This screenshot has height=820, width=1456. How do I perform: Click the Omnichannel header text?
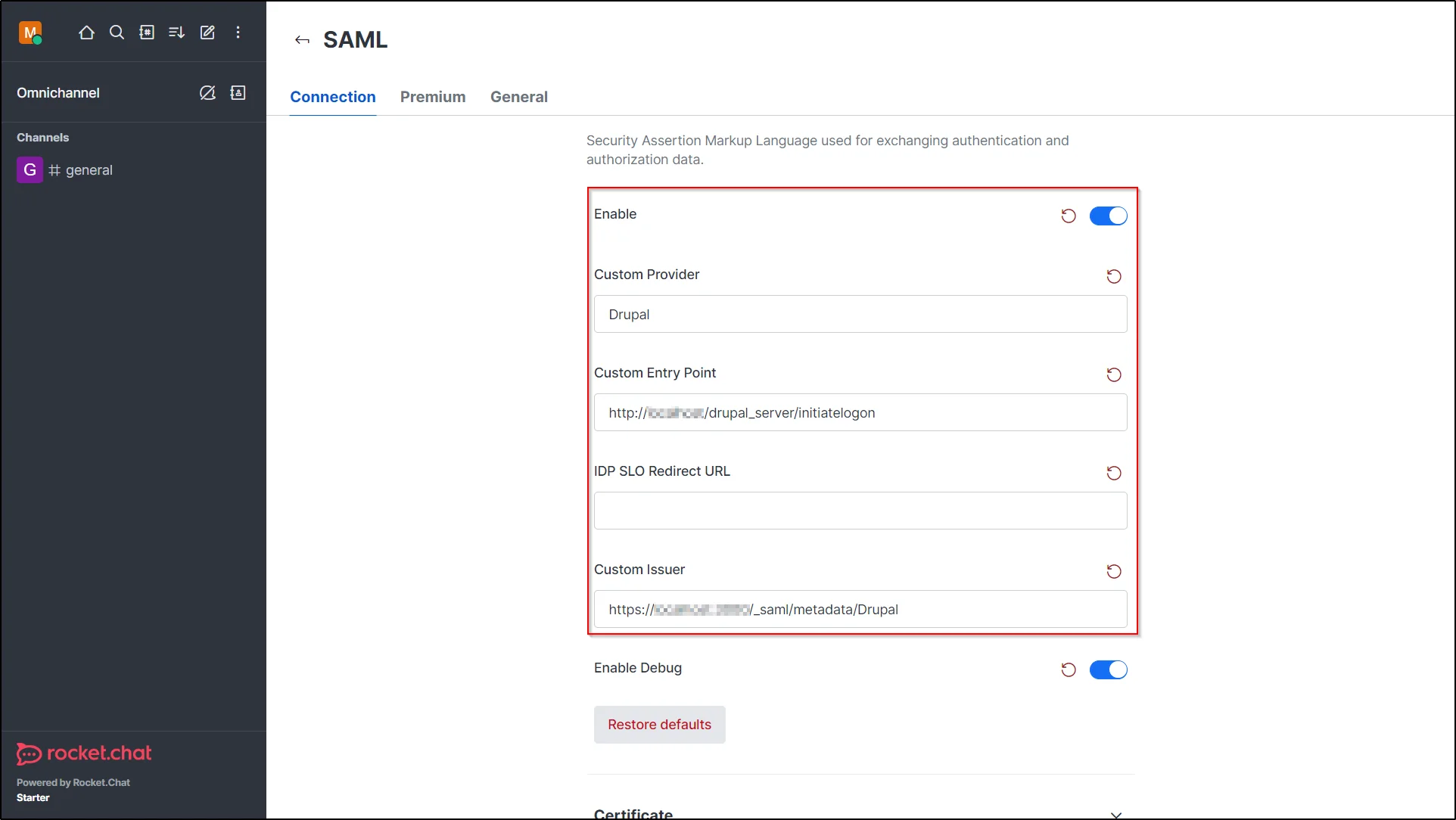(58, 93)
